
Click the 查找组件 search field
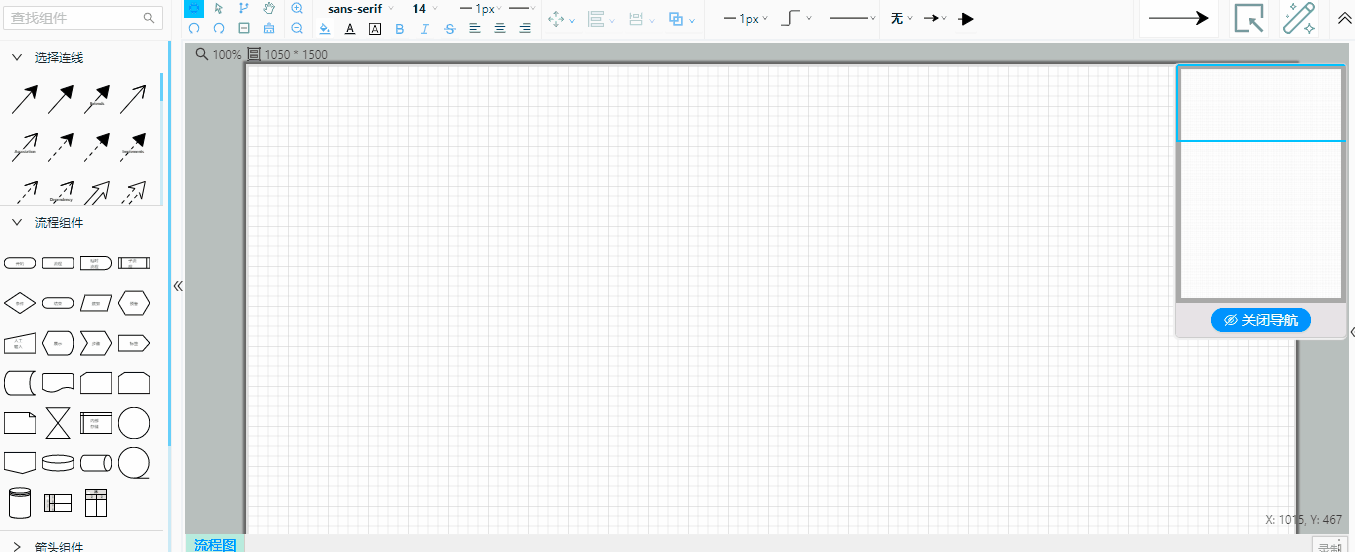click(x=75, y=18)
